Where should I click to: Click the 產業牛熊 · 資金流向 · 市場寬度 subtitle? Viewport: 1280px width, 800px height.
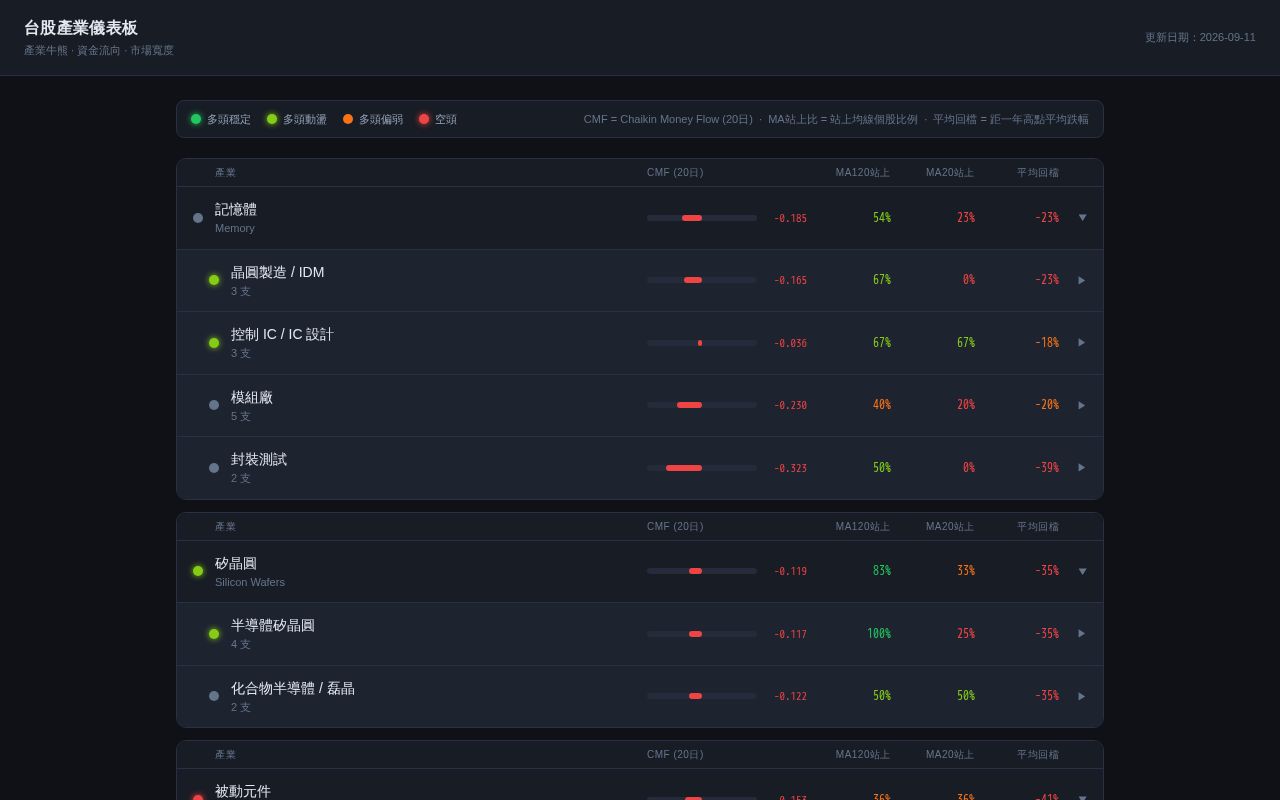pyautogui.click(x=99, y=50)
